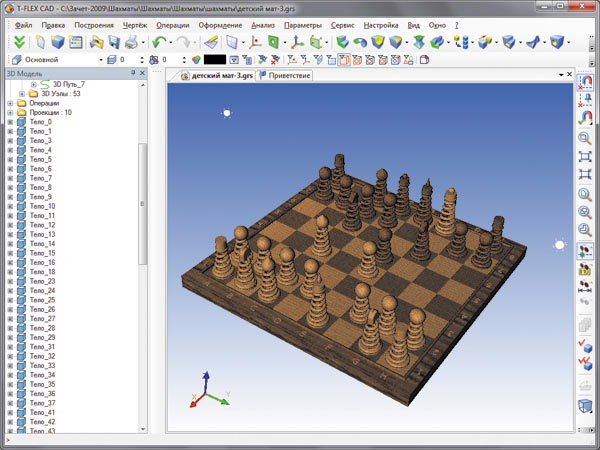This screenshot has height=450, width=600.
Task: Toggle the last purple box filter icon
Action: click(x=424, y=60)
